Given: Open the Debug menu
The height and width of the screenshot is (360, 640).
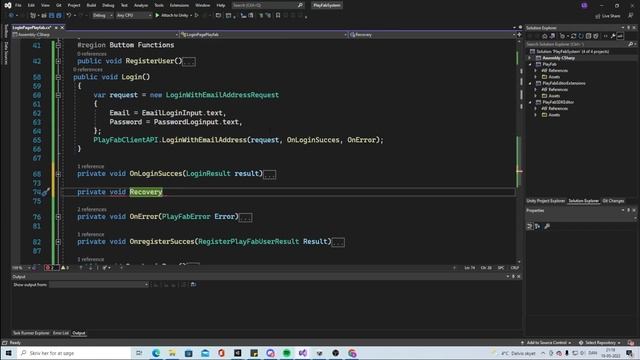Looking at the screenshot, I should [x=108, y=5].
